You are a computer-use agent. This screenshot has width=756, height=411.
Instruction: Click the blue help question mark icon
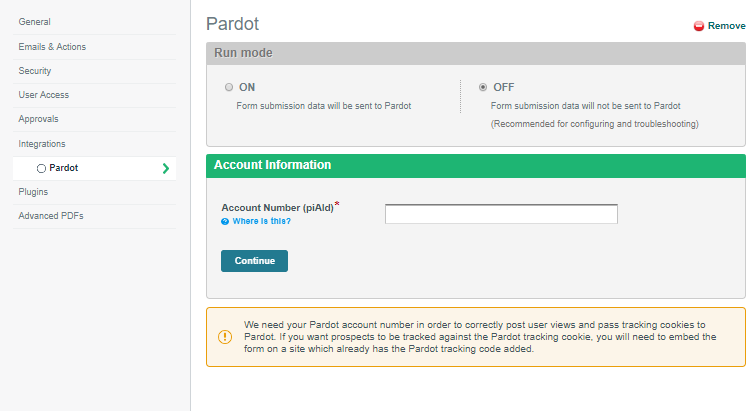tap(225, 221)
